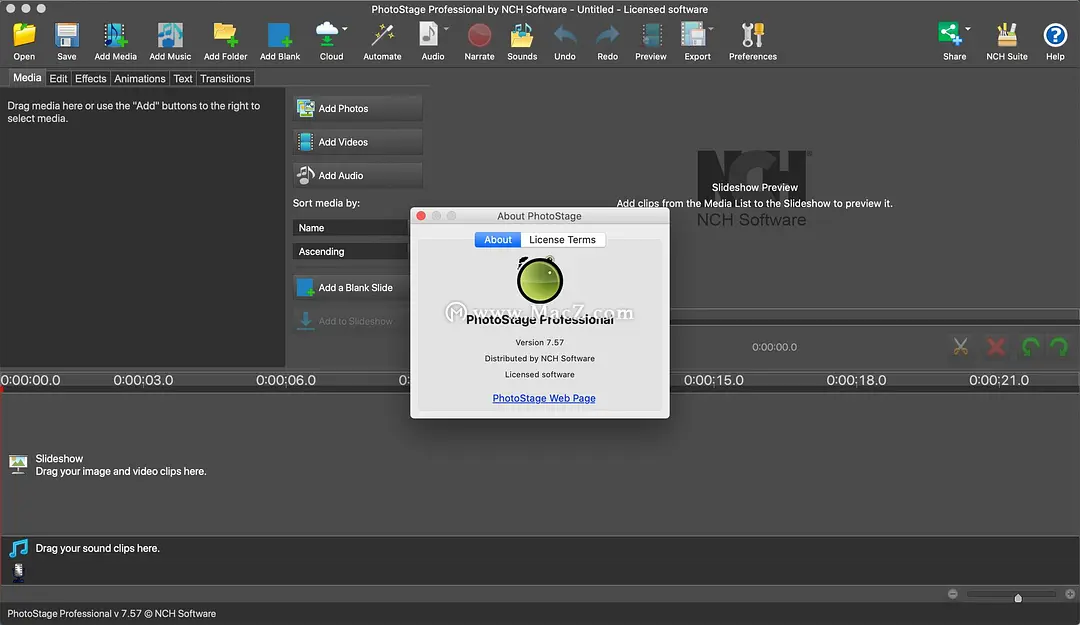Click the Redo arrow icon
Screen dimensions: 1080x625
point(608,35)
